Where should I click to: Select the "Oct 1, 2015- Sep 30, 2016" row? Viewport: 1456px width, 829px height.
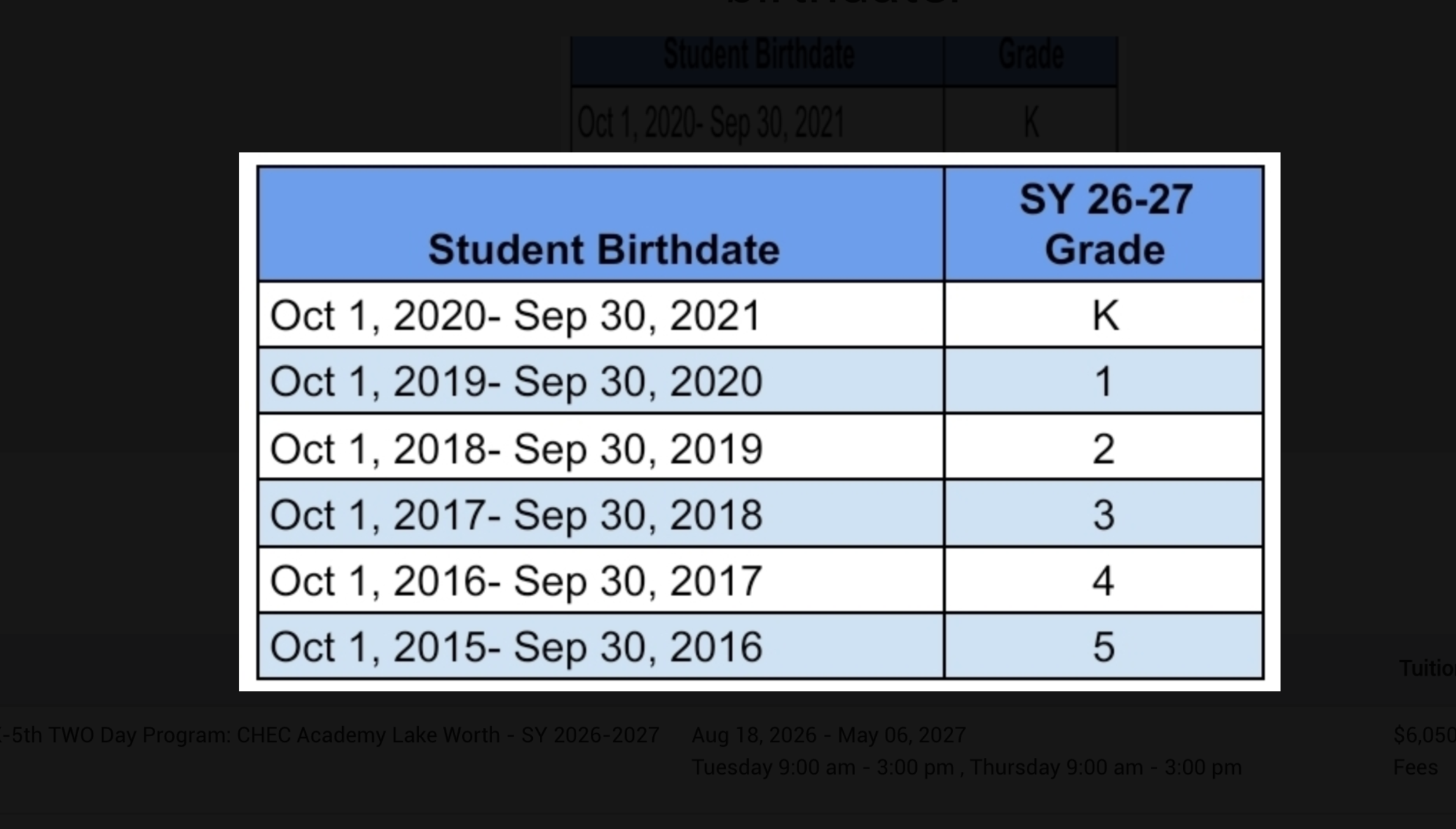point(516,647)
